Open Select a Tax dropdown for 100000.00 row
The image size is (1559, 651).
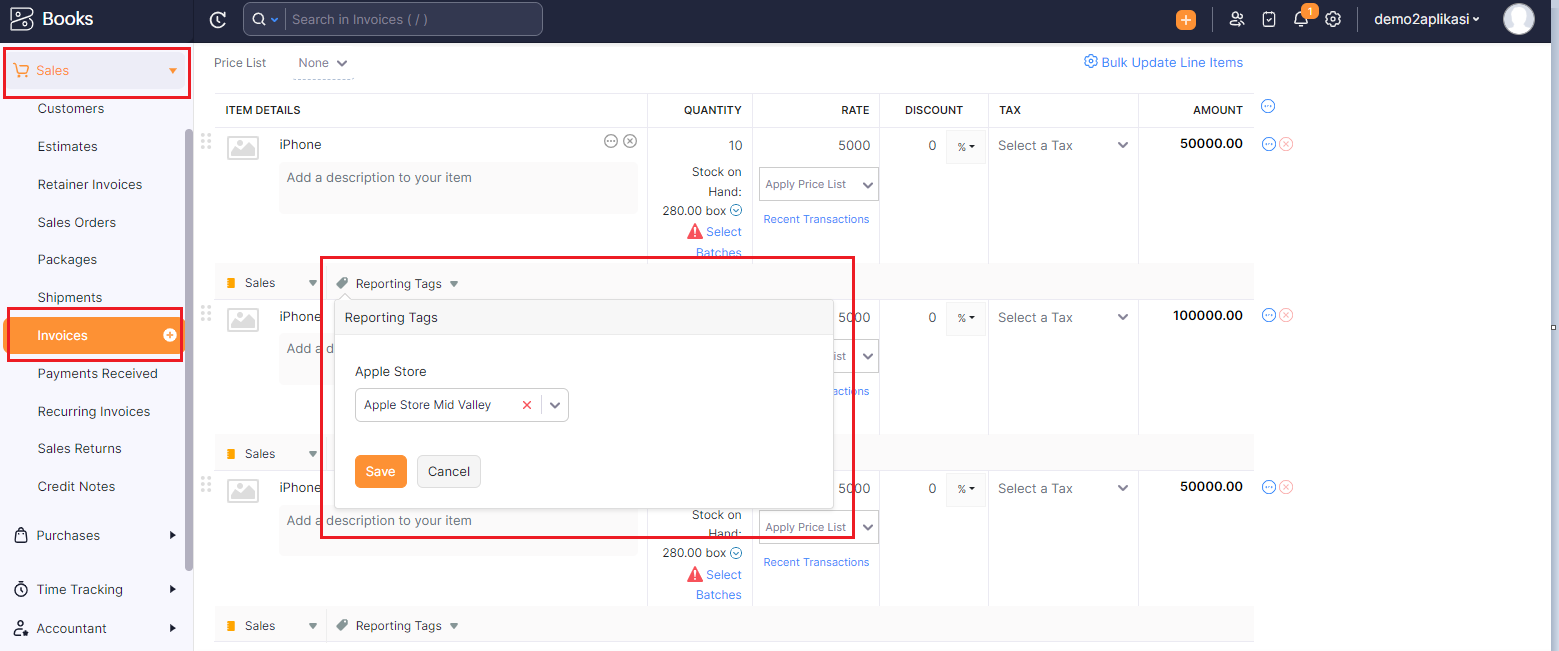(x=1063, y=318)
